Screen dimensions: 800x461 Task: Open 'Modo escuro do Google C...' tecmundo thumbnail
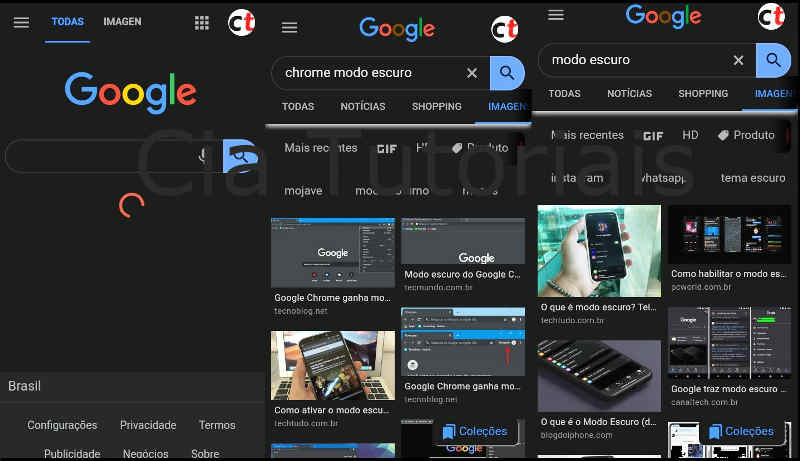[462, 242]
